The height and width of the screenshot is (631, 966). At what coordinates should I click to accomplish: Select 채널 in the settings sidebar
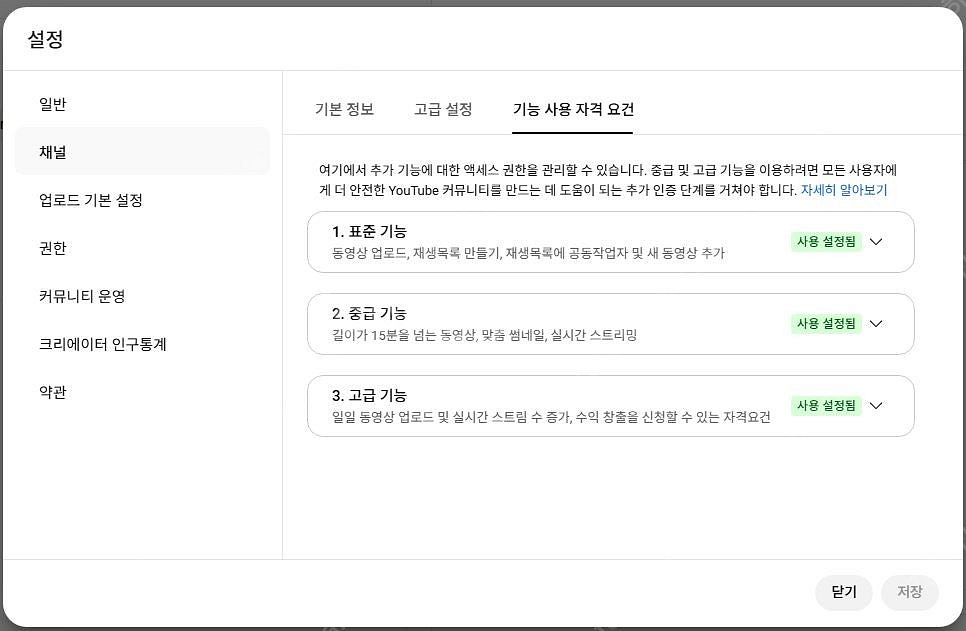[53, 153]
